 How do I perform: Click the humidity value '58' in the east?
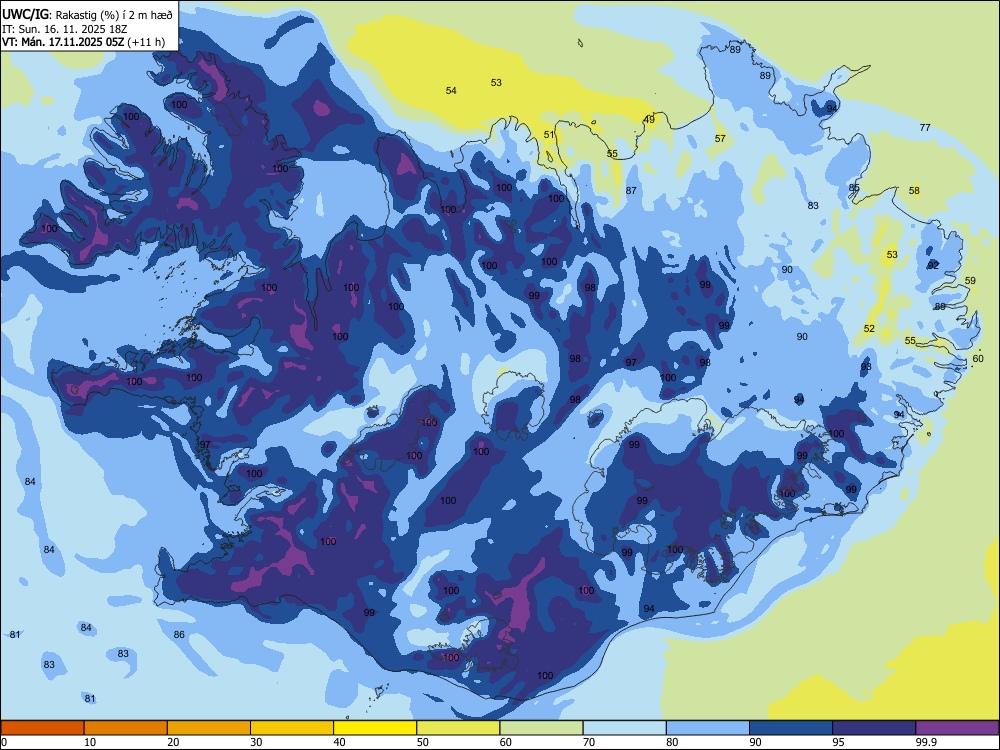[x=914, y=191]
